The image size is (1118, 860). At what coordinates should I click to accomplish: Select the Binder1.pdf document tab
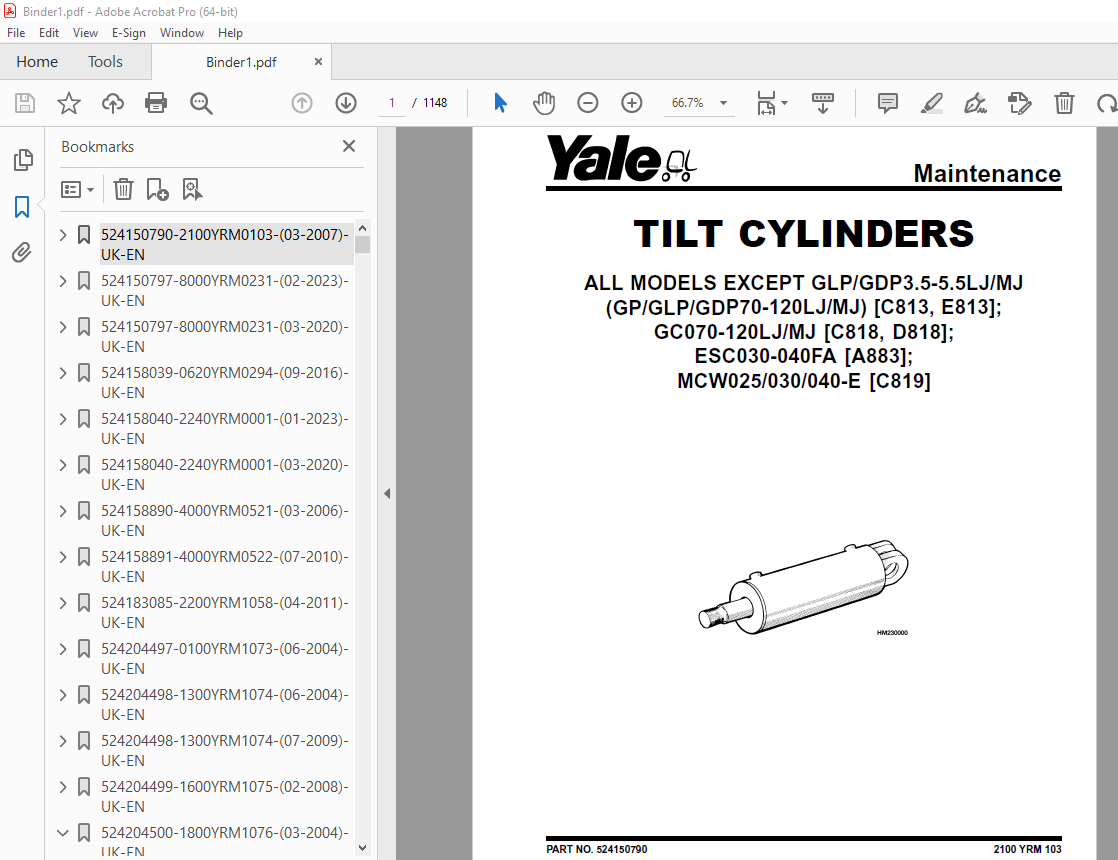tap(241, 62)
